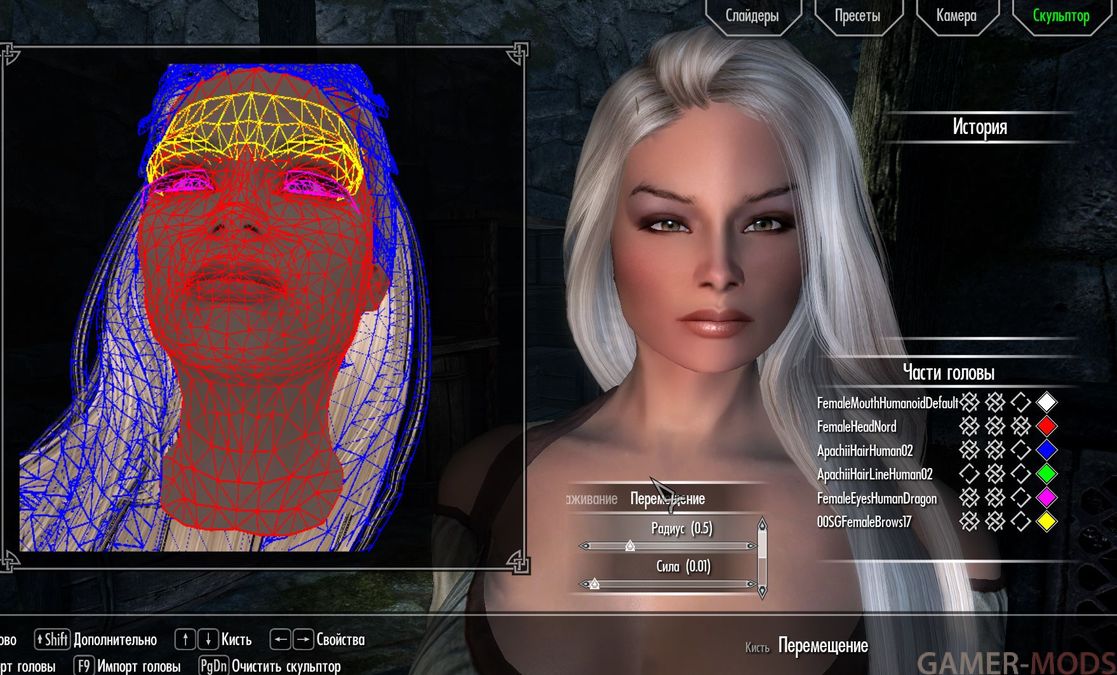Click the Shift key icon
Image resolution: width=1117 pixels, height=675 pixels.
52,639
